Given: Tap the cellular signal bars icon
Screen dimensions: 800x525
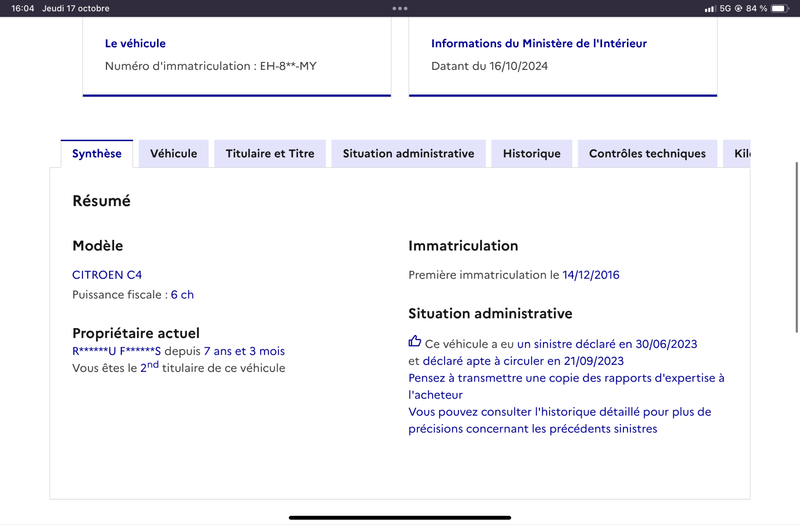Looking at the screenshot, I should pyautogui.click(x=710, y=9).
